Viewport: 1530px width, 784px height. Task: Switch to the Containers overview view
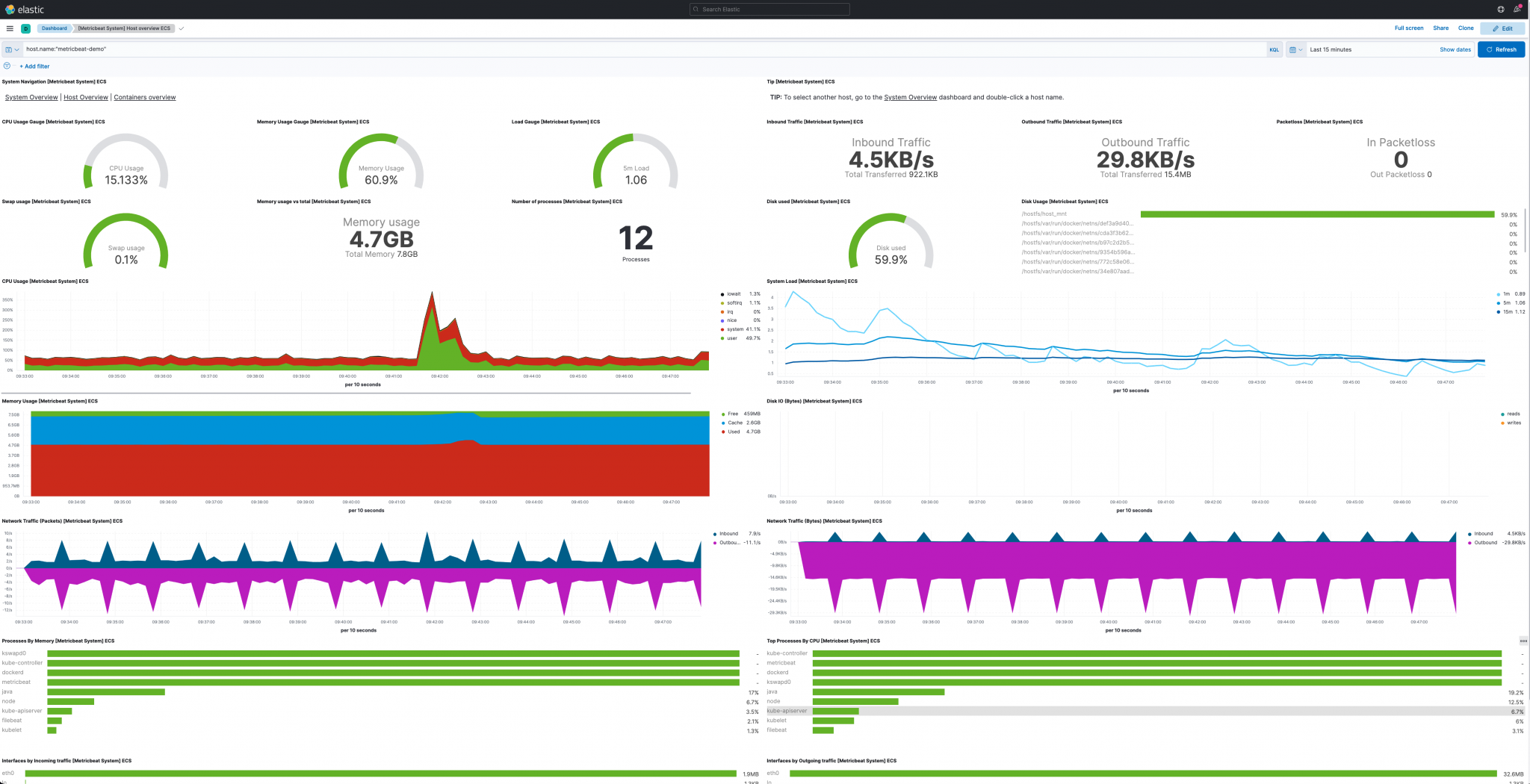[x=144, y=97]
